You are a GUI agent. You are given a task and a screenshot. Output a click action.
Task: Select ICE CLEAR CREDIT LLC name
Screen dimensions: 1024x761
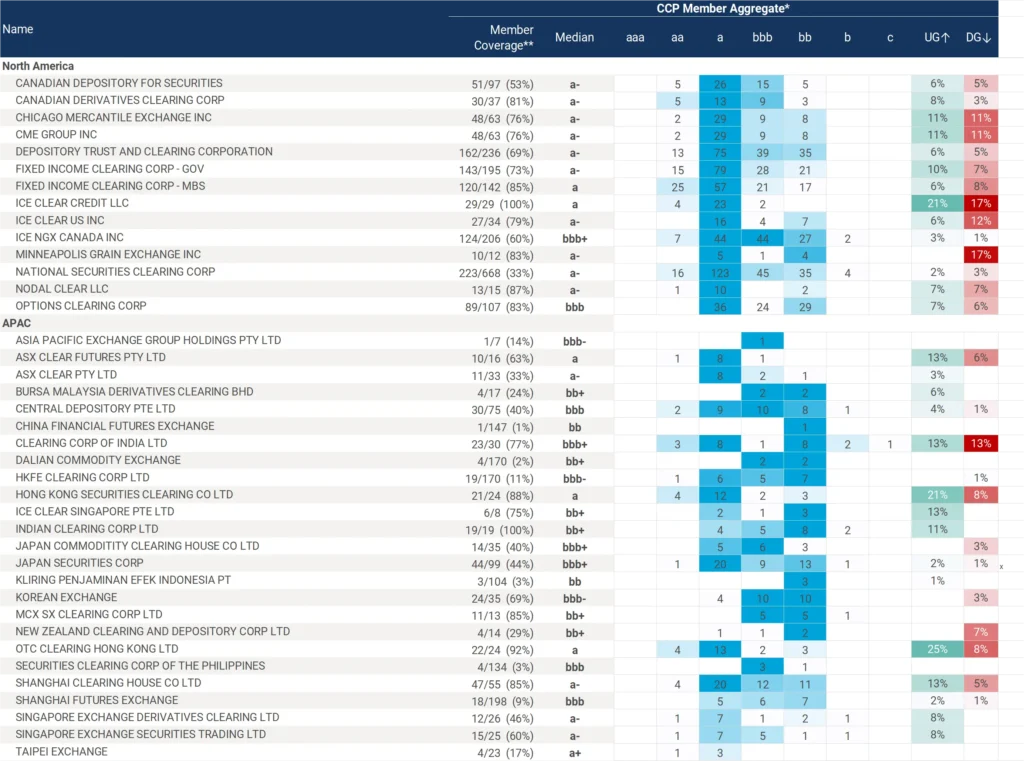72,203
